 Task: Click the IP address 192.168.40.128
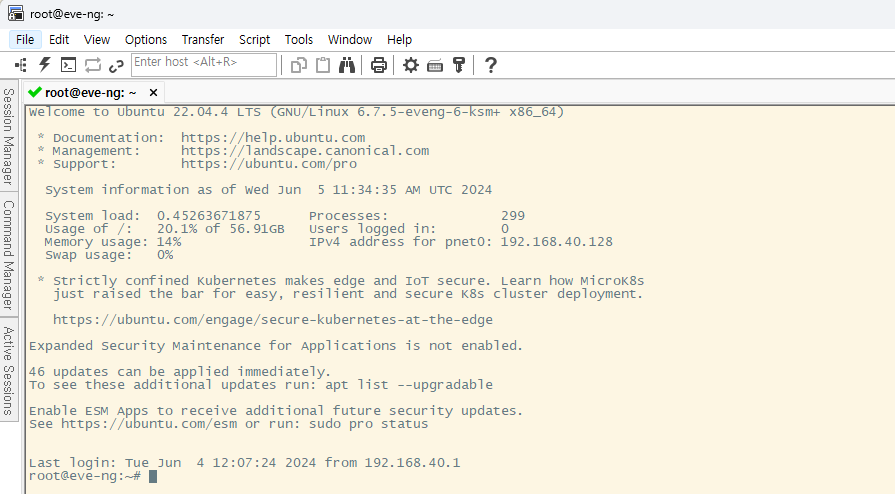click(557, 242)
